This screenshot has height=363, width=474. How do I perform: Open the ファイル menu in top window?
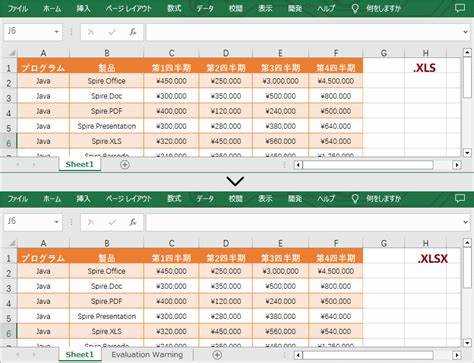pos(18,8)
